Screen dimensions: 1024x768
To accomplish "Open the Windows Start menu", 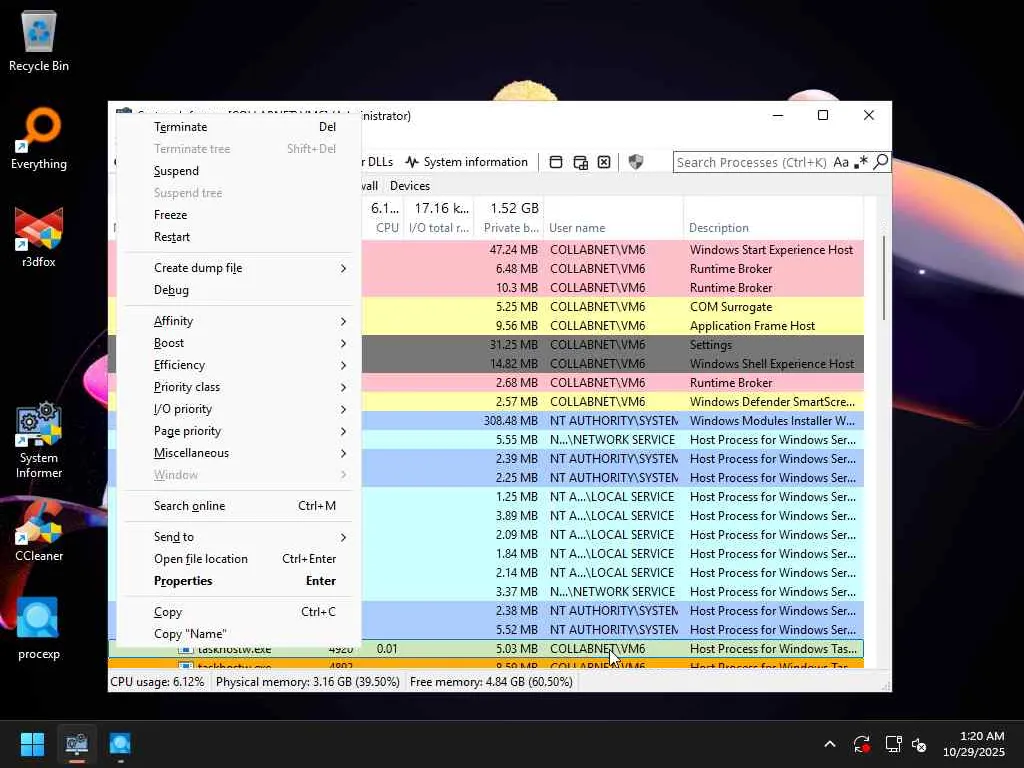I will [x=32, y=744].
